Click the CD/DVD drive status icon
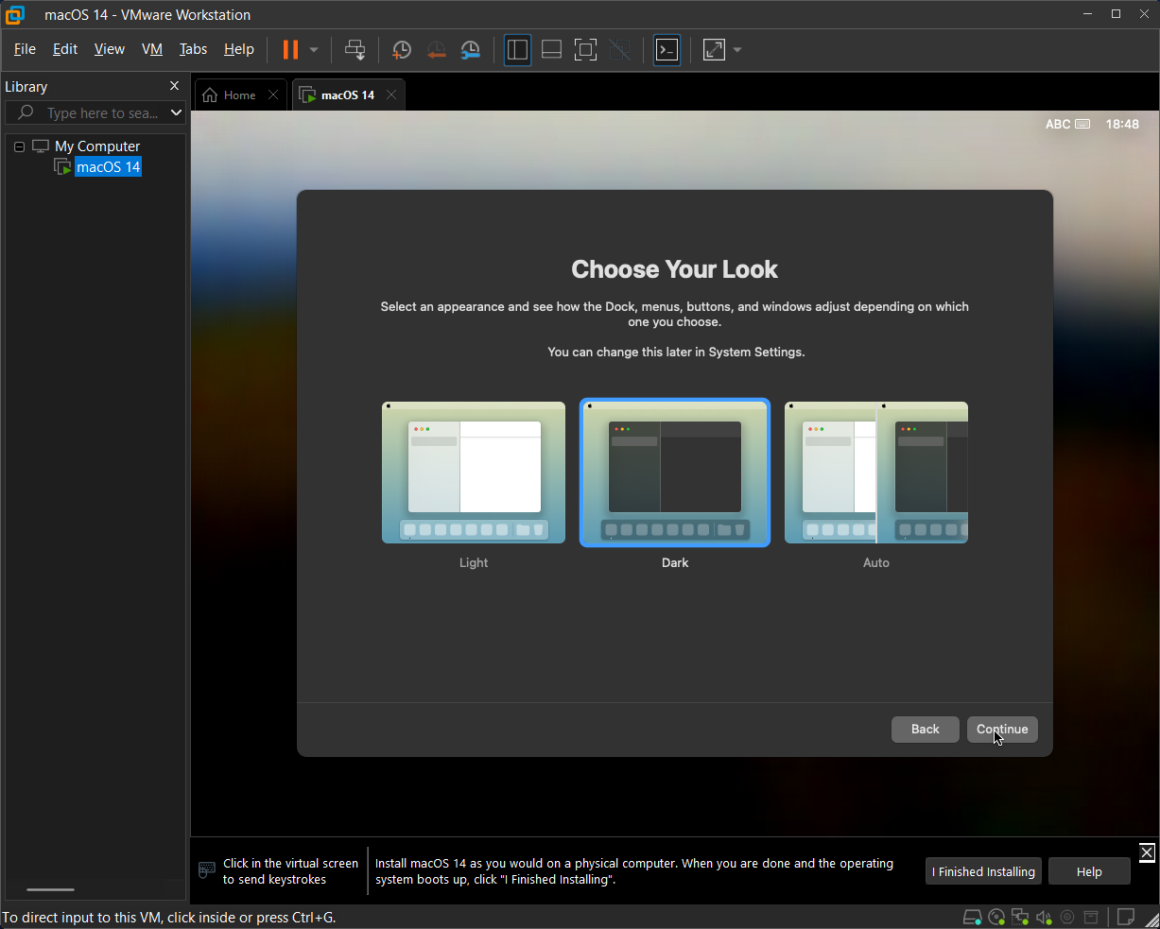This screenshot has width=1160, height=929. pos(997,918)
